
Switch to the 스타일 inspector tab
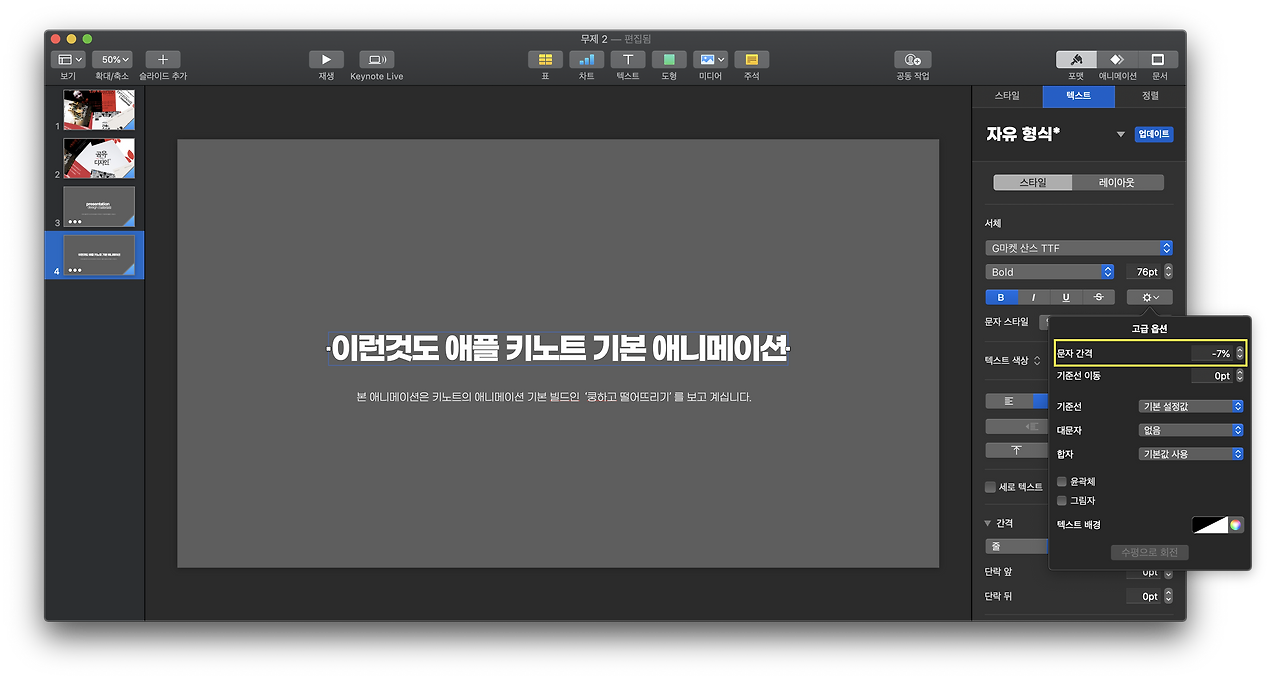(x=1007, y=96)
